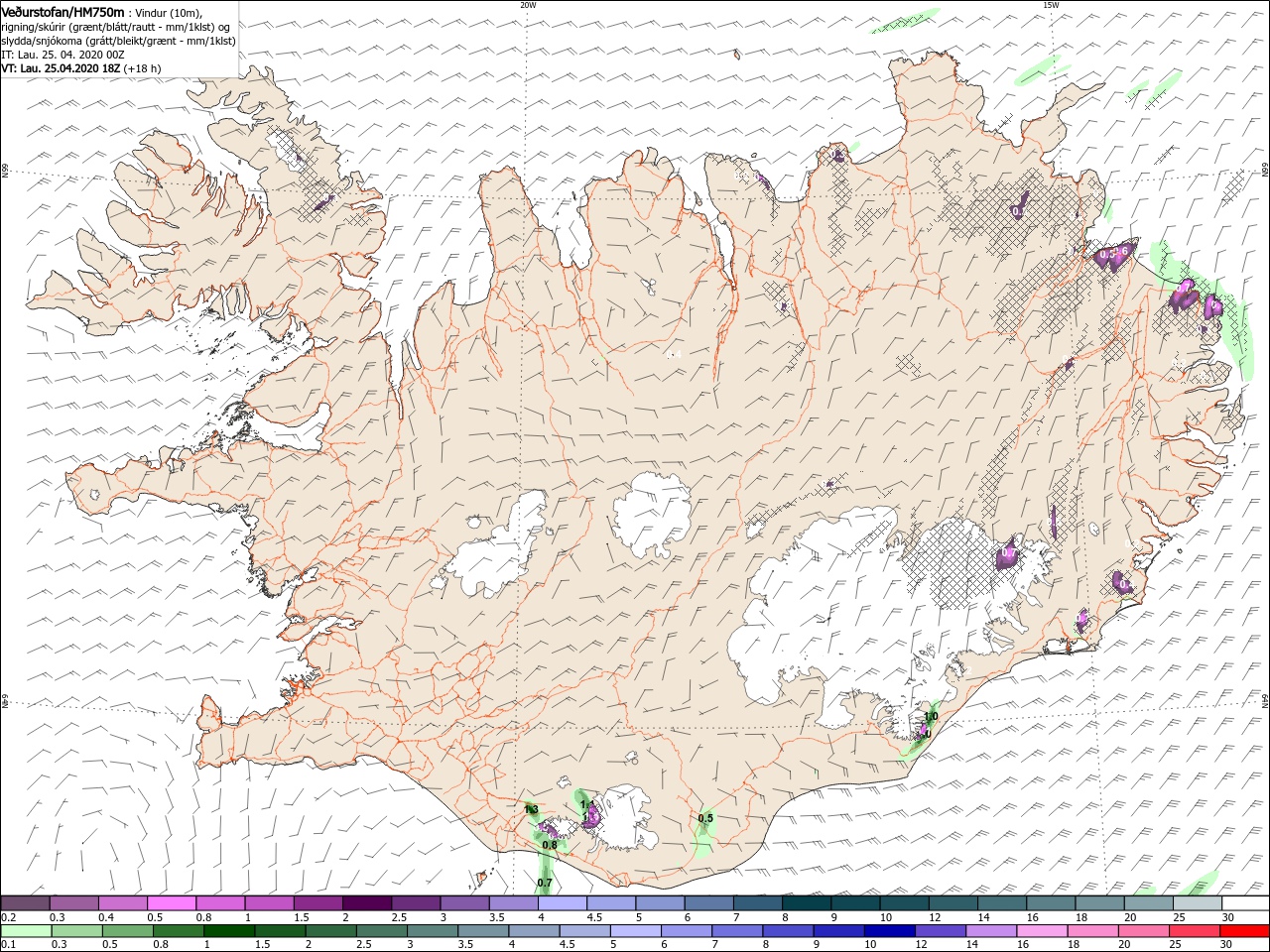Screen dimensions: 1270x952
Task: Pick the light gray 25 swatch in upper legend
Action: pyautogui.click(x=1197, y=903)
